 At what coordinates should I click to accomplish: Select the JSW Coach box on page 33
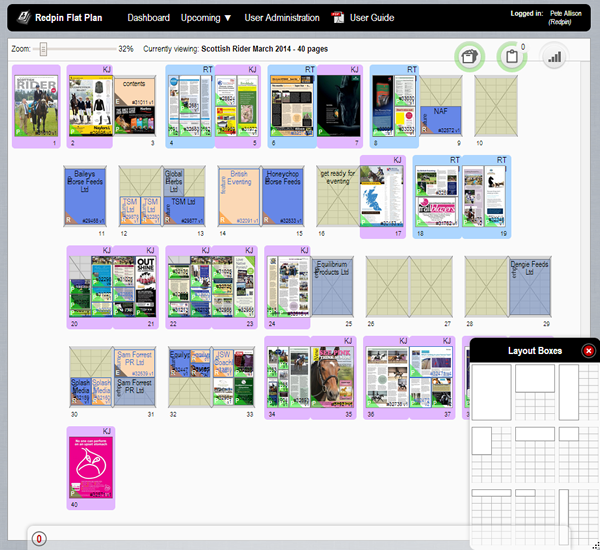[x=223, y=363]
